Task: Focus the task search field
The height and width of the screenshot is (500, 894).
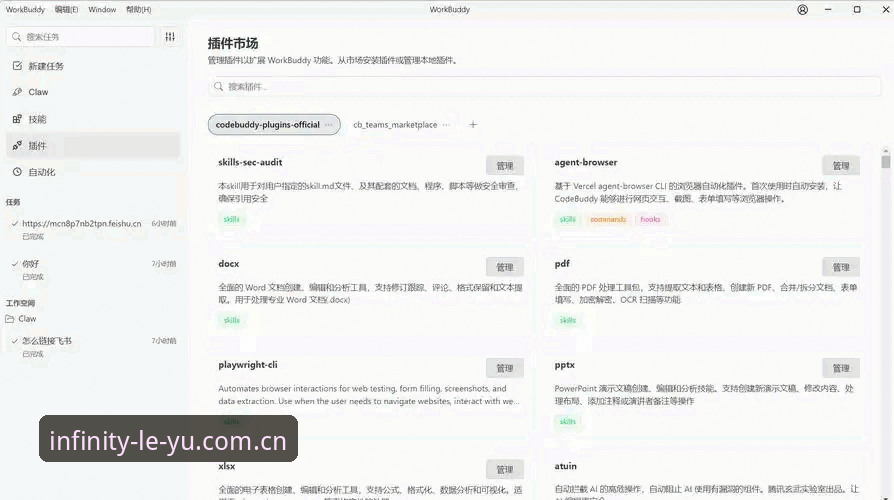Action: tap(80, 36)
